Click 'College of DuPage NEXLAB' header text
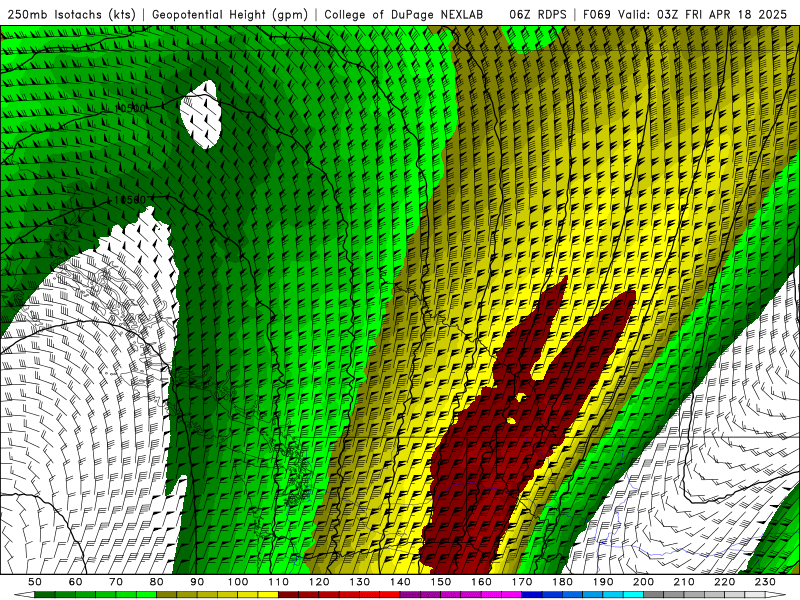 404,14
